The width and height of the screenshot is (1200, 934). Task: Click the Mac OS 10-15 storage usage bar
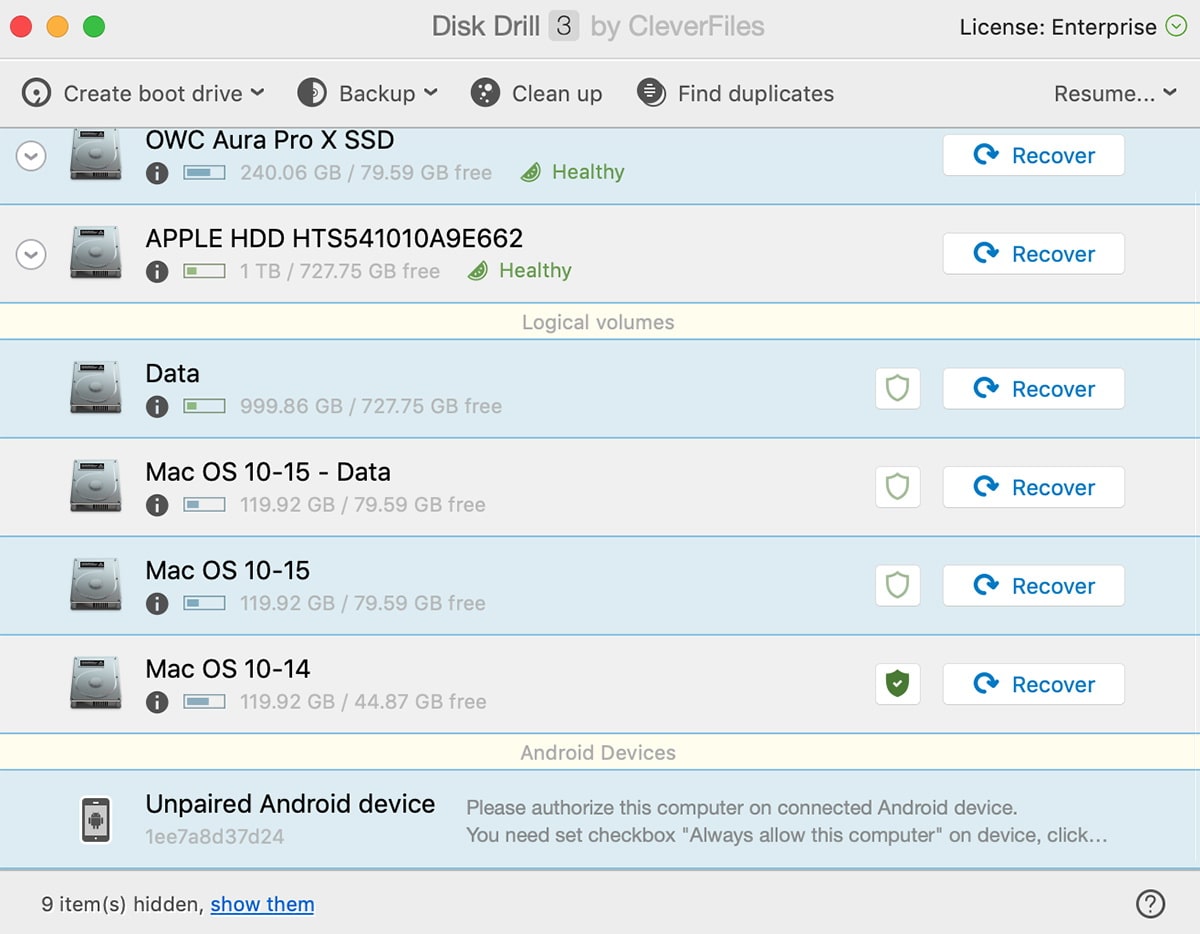pyautogui.click(x=204, y=603)
